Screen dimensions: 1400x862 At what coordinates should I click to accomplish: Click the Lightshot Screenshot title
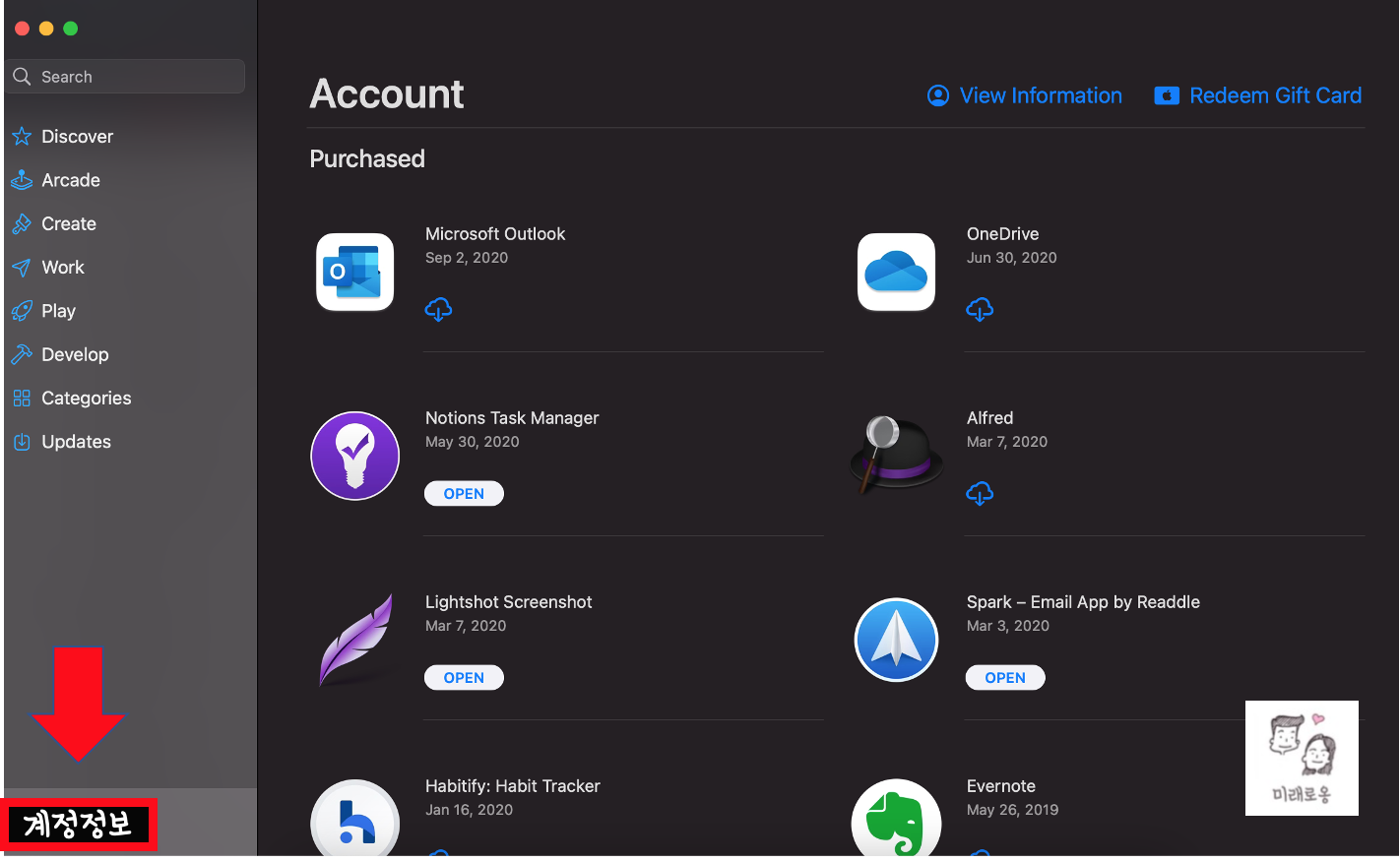508,602
